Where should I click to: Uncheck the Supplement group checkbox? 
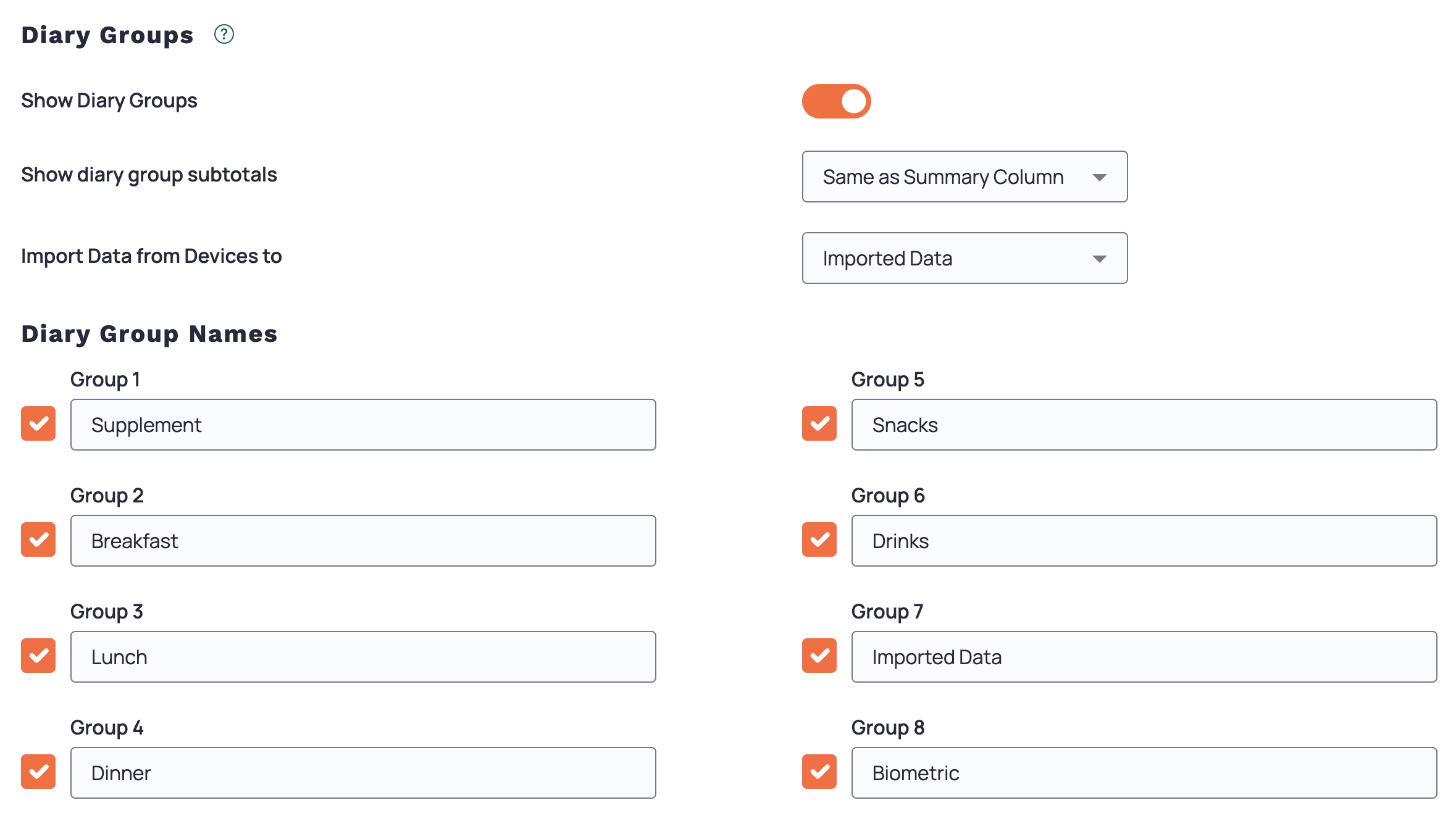click(x=38, y=424)
